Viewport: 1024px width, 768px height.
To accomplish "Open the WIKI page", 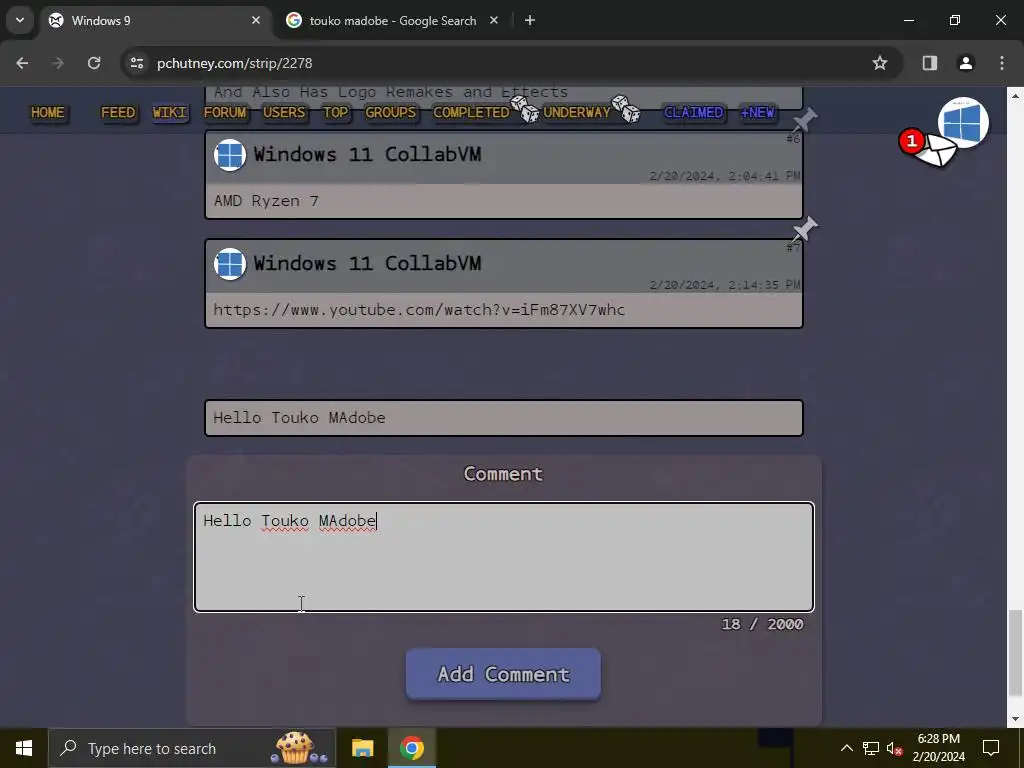I will [170, 112].
